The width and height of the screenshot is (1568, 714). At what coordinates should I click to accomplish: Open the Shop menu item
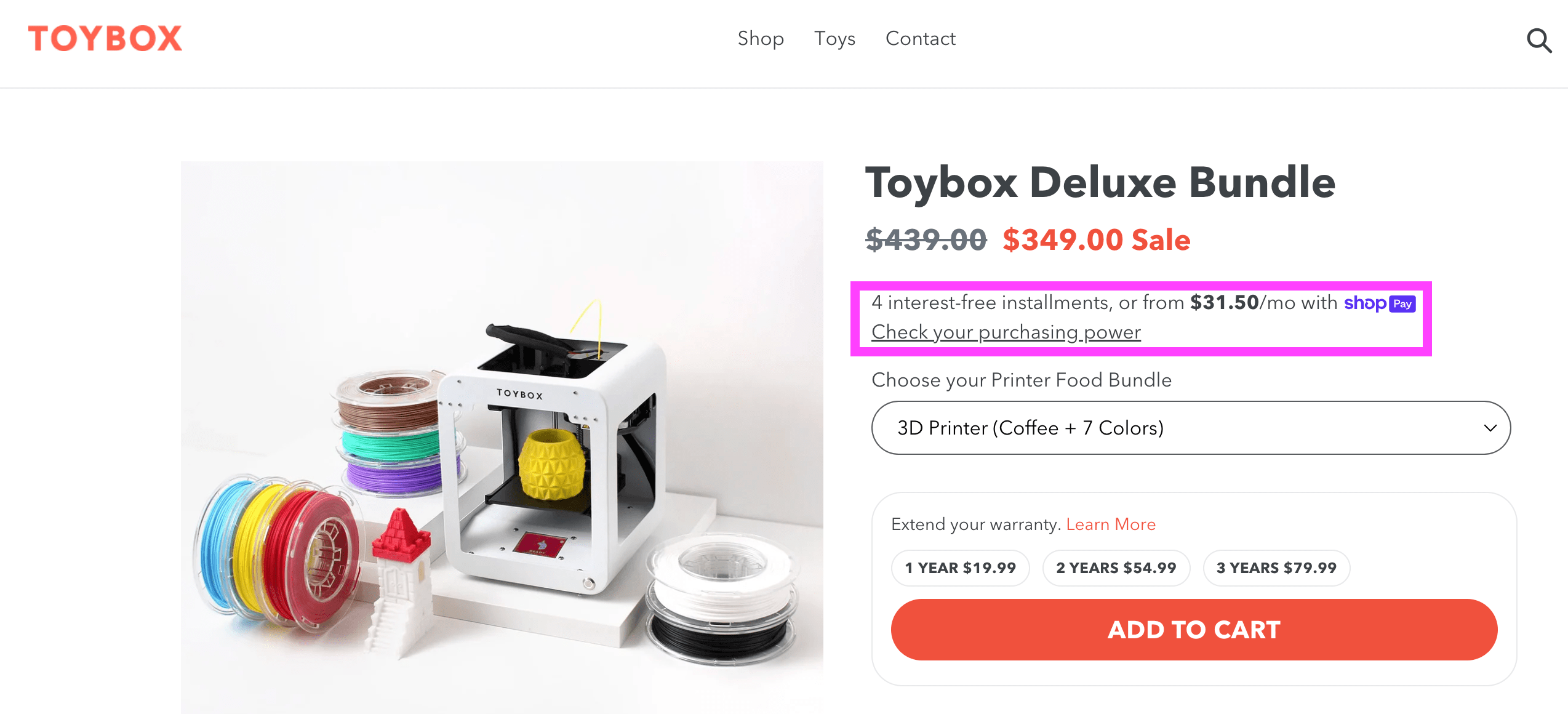[x=761, y=38]
